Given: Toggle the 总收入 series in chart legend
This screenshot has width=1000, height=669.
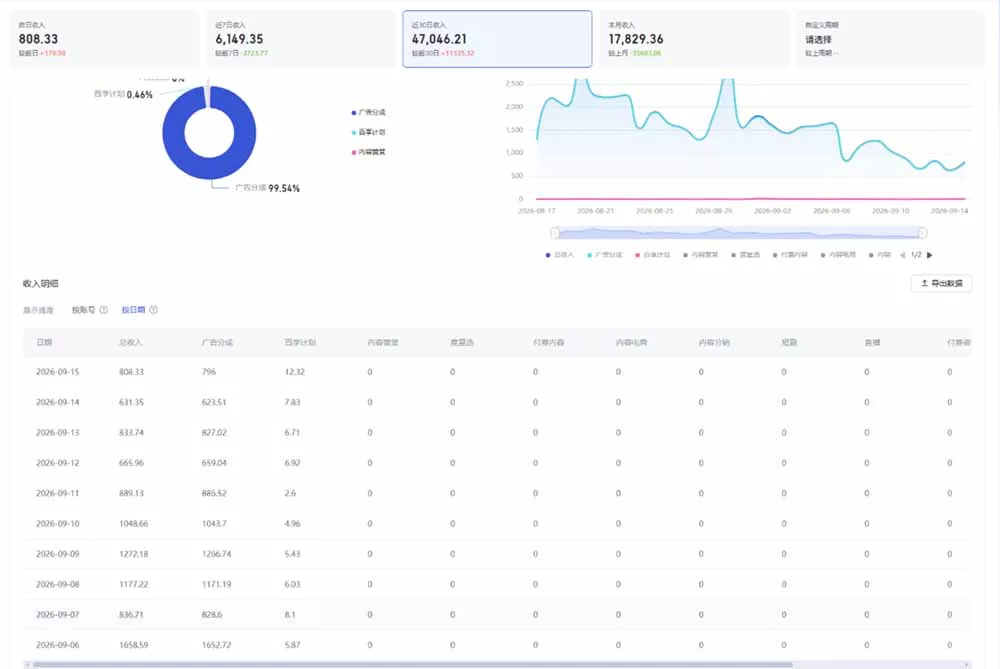Looking at the screenshot, I should pyautogui.click(x=560, y=255).
